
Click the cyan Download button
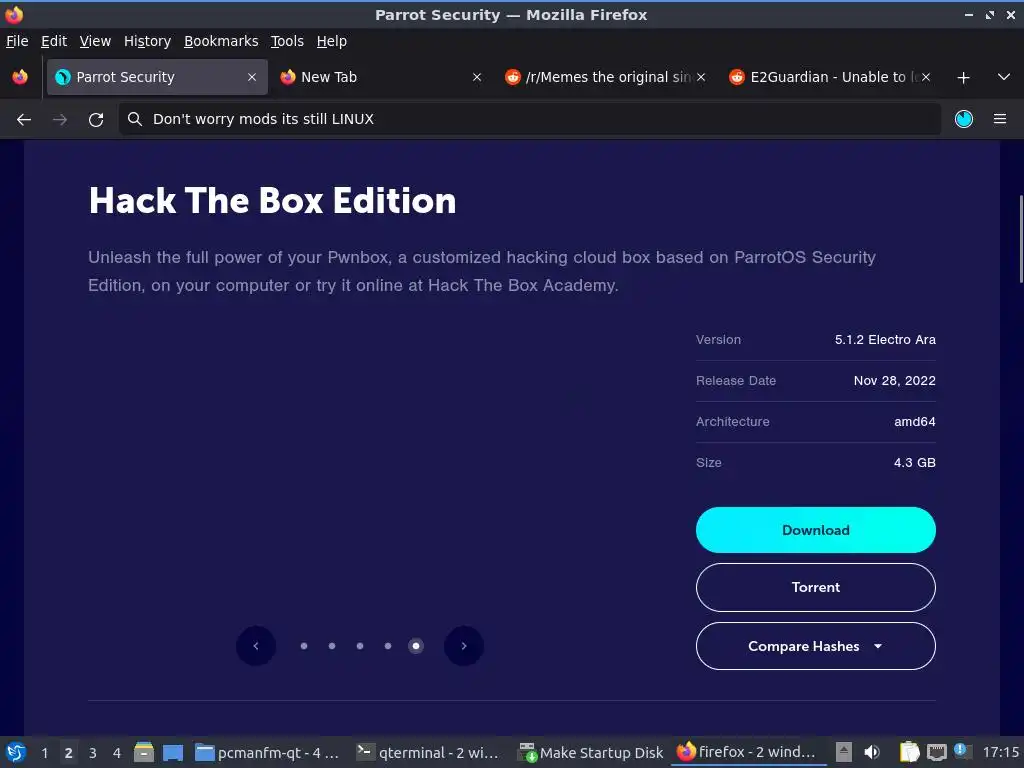(815, 530)
